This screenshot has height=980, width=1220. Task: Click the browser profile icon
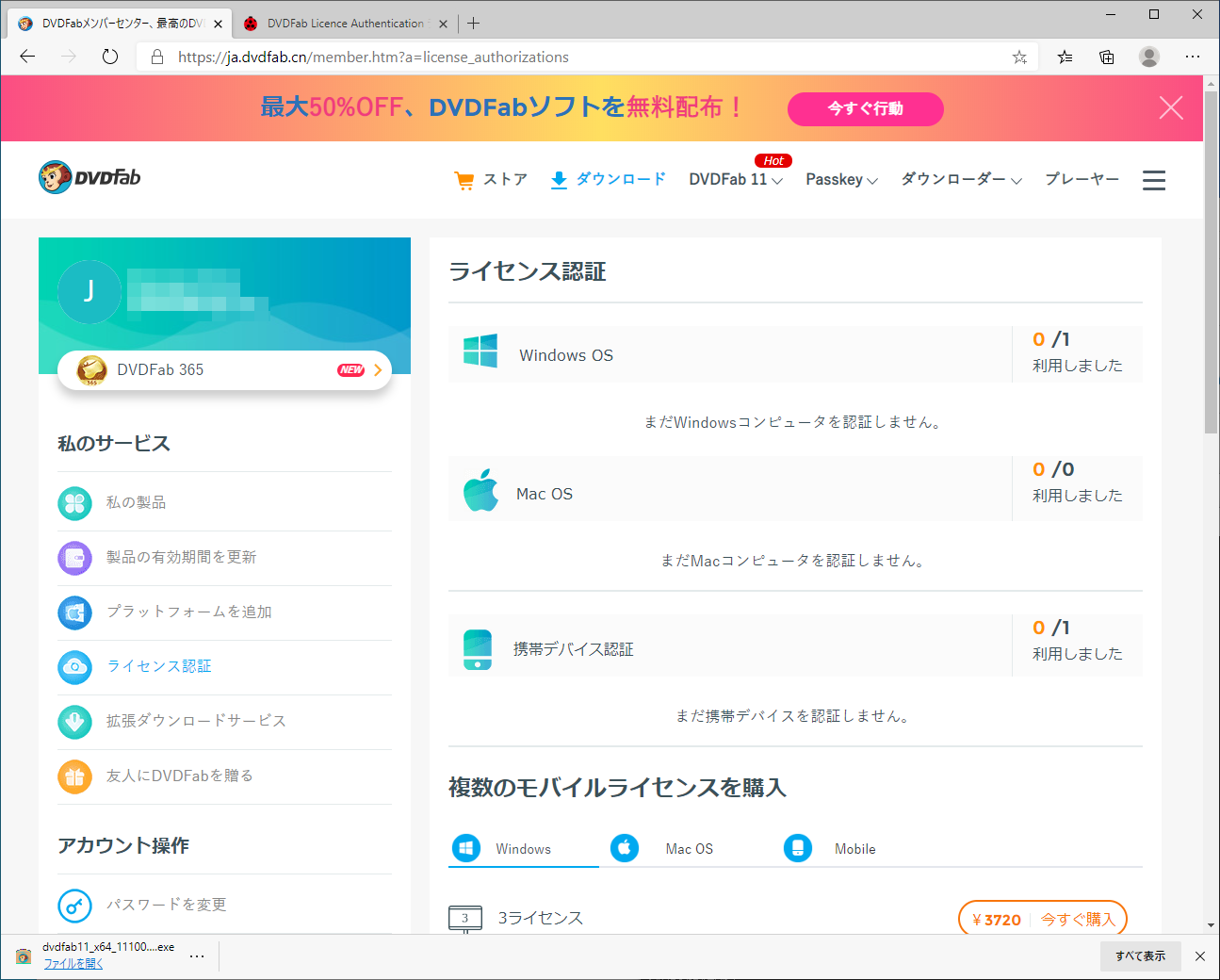click(x=1149, y=57)
